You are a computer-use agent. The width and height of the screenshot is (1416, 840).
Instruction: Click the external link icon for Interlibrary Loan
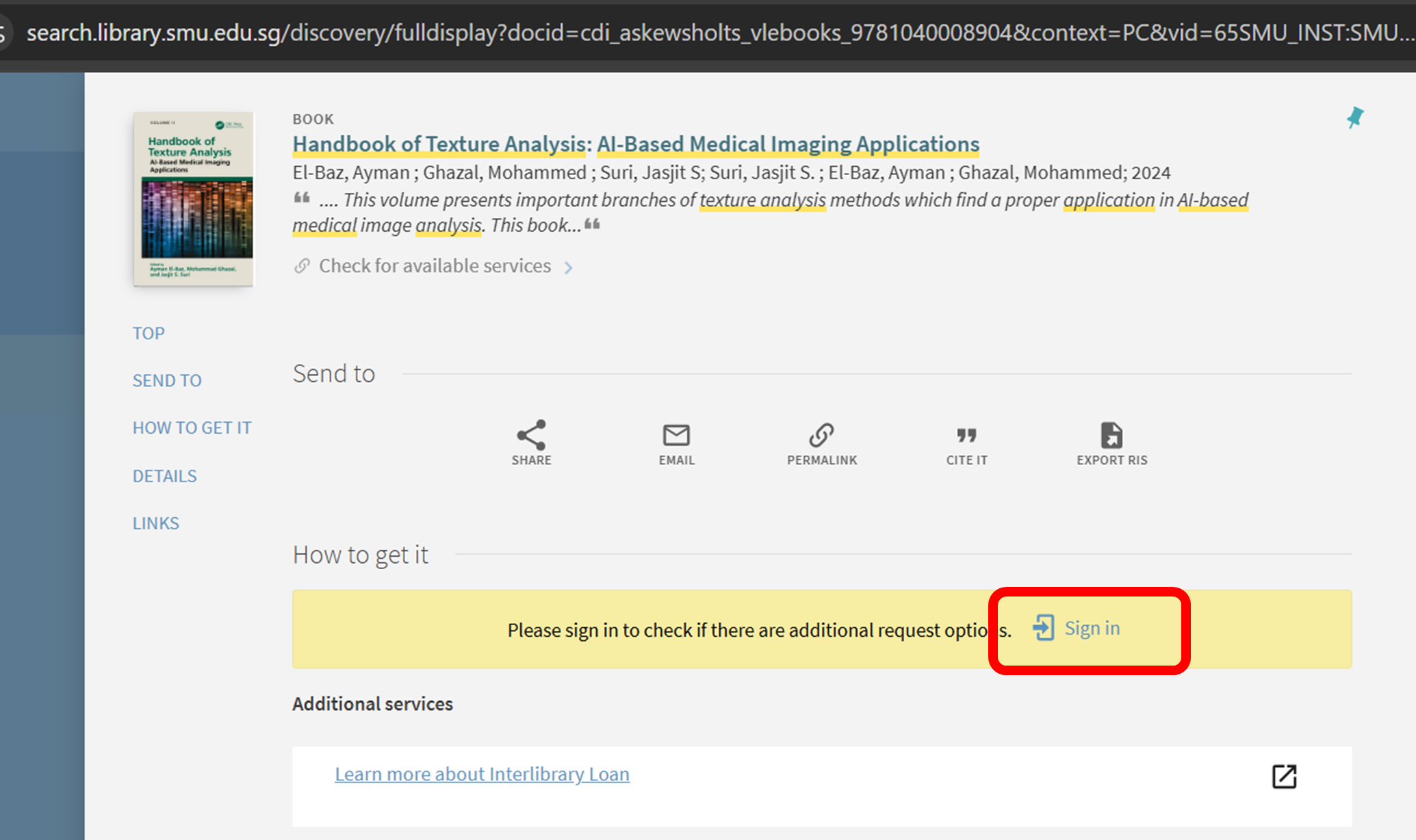tap(1284, 776)
